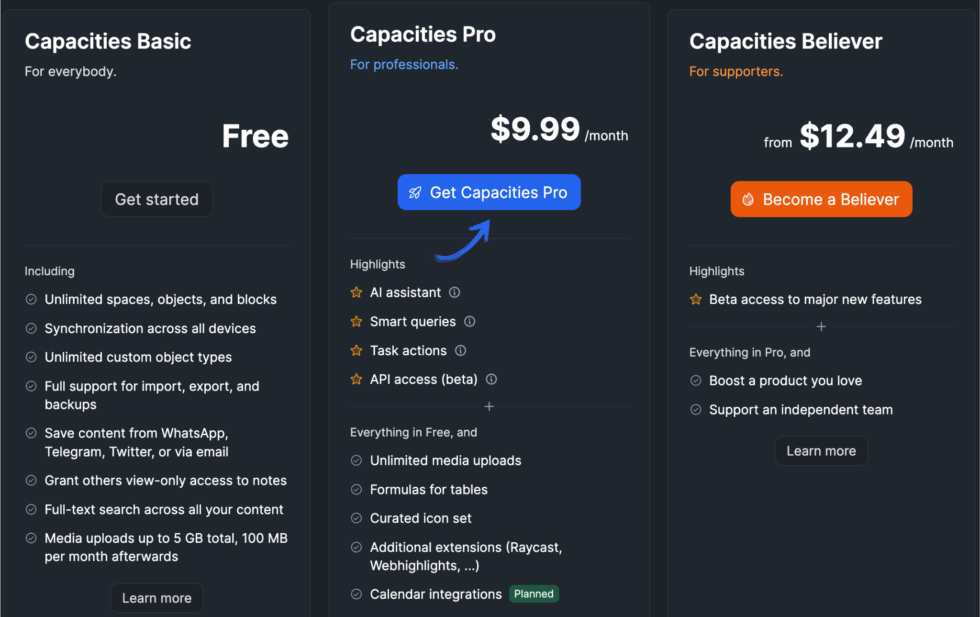Click the star icon beside Task actions
Screen dimensions: 980x617
point(356,350)
